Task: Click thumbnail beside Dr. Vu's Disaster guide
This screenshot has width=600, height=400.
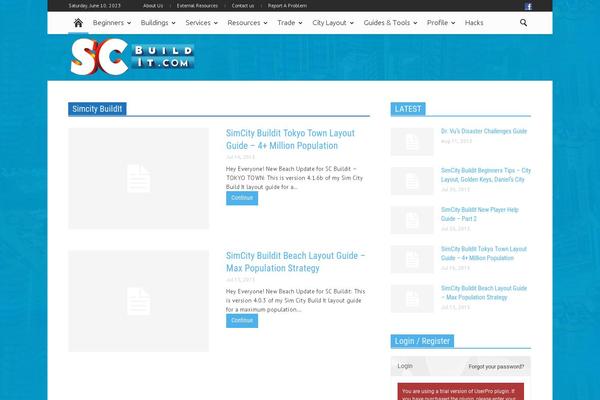Action: click(412, 142)
